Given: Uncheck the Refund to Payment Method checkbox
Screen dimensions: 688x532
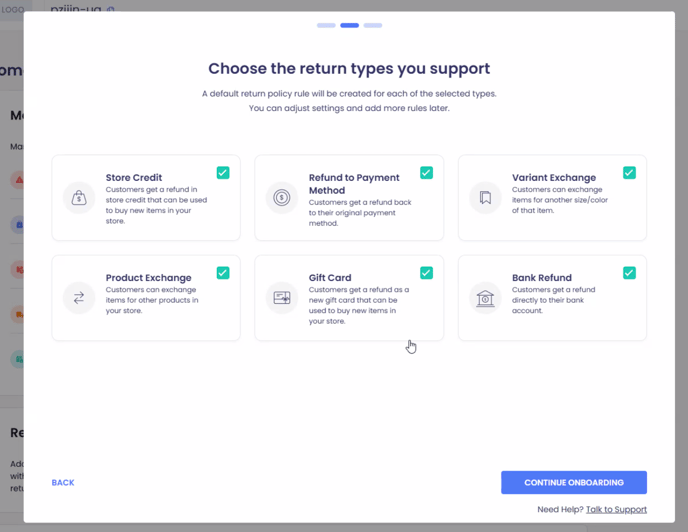Looking at the screenshot, I should coord(426,173).
